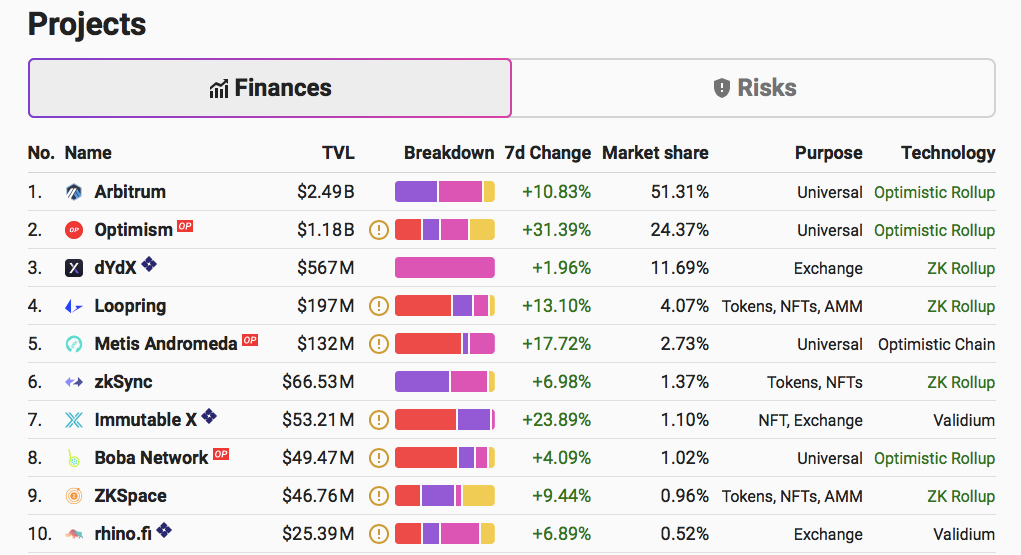Viewport: 1021px width, 555px height.
Task: Click the Metis Andromeda logo icon
Action: tap(74, 344)
